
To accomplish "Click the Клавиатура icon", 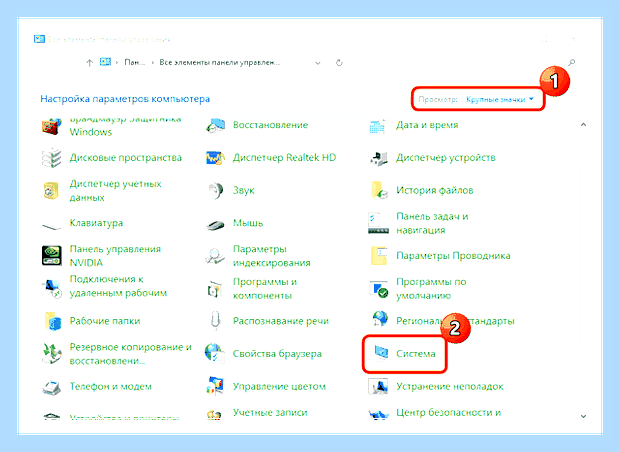I will click(x=51, y=225).
